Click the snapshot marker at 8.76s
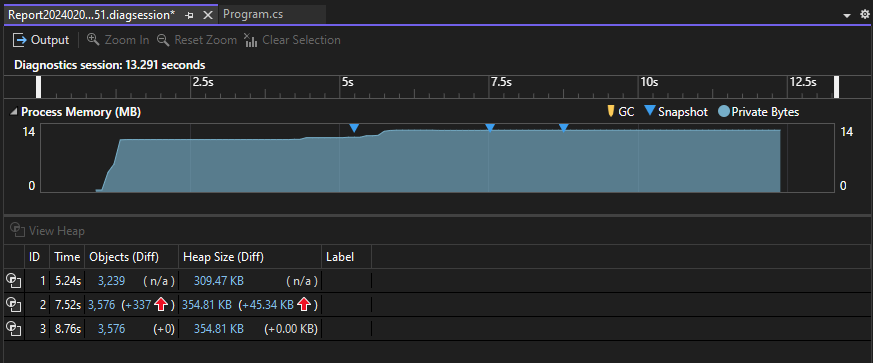873x363 pixels. click(x=563, y=128)
